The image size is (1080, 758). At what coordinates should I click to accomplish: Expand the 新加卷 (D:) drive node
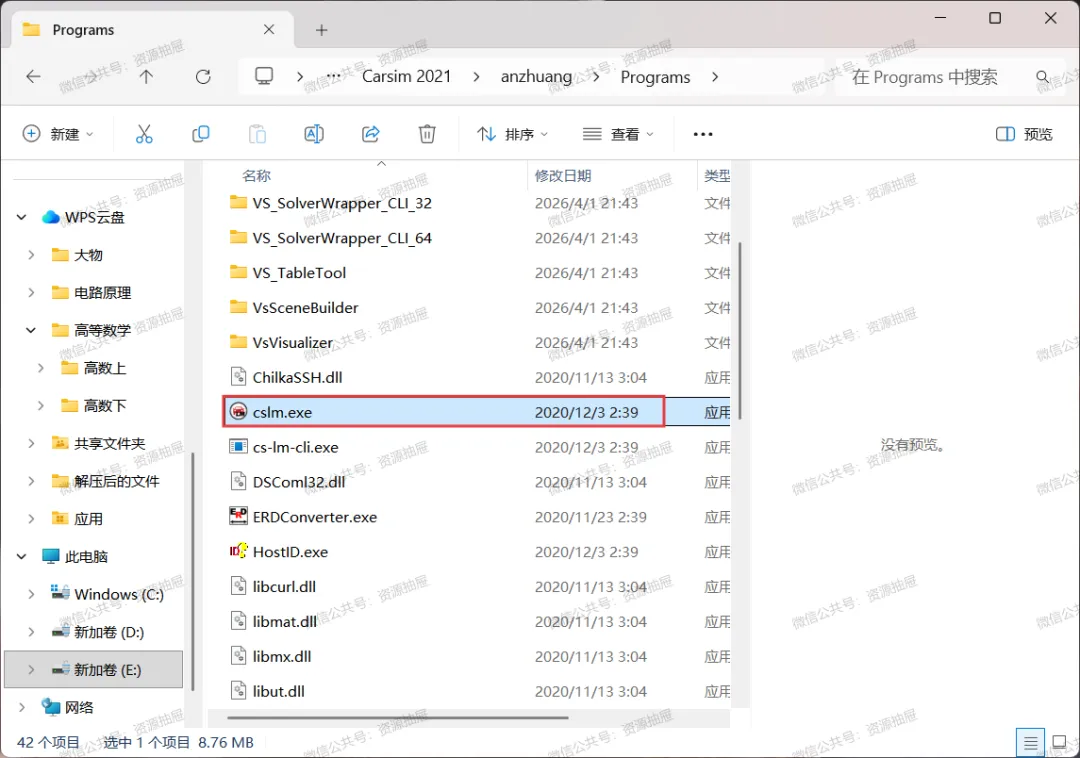click(31, 631)
